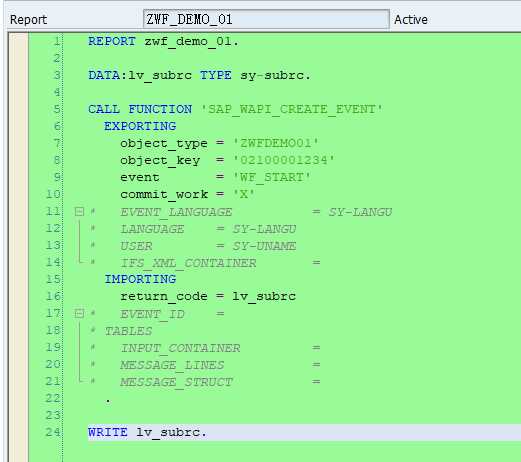Collapse the comment block at line 17
Image resolution: width=521 pixels, height=462 pixels.
click(x=79, y=313)
